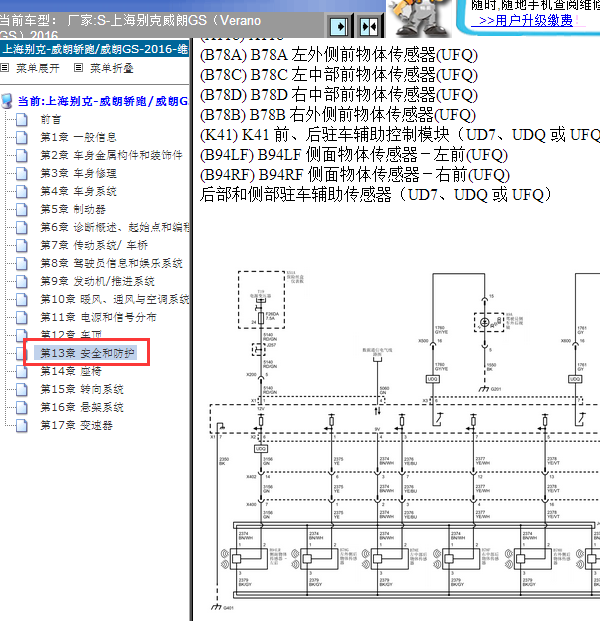Open 第14章 座椅
This screenshot has height=621, width=600.
pyautogui.click(x=71, y=371)
